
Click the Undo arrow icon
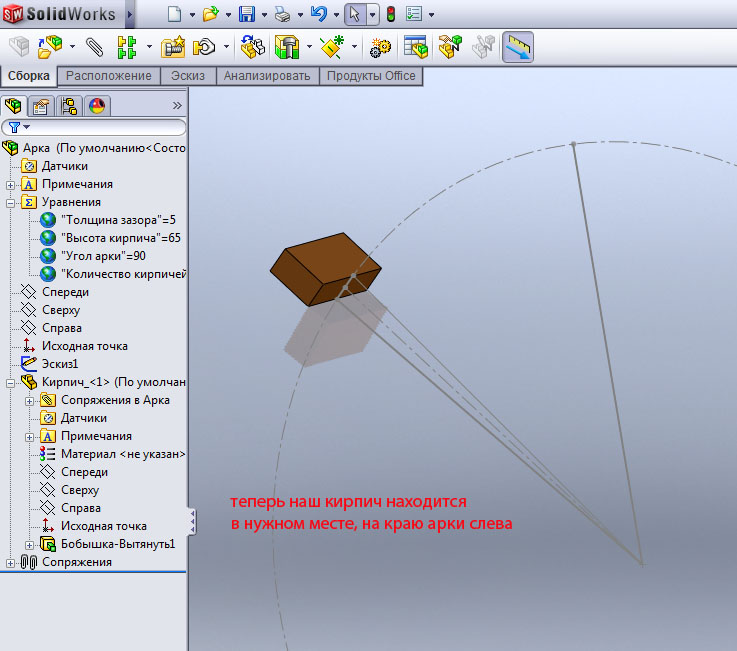point(319,14)
